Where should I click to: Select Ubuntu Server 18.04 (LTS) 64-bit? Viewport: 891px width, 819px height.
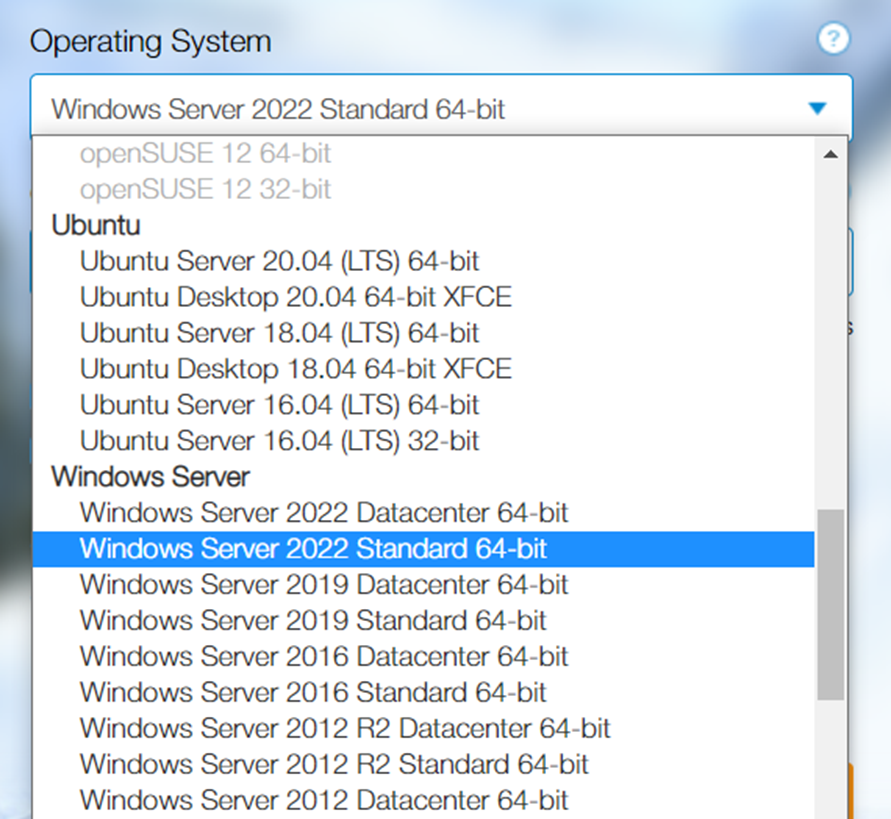coord(423,333)
